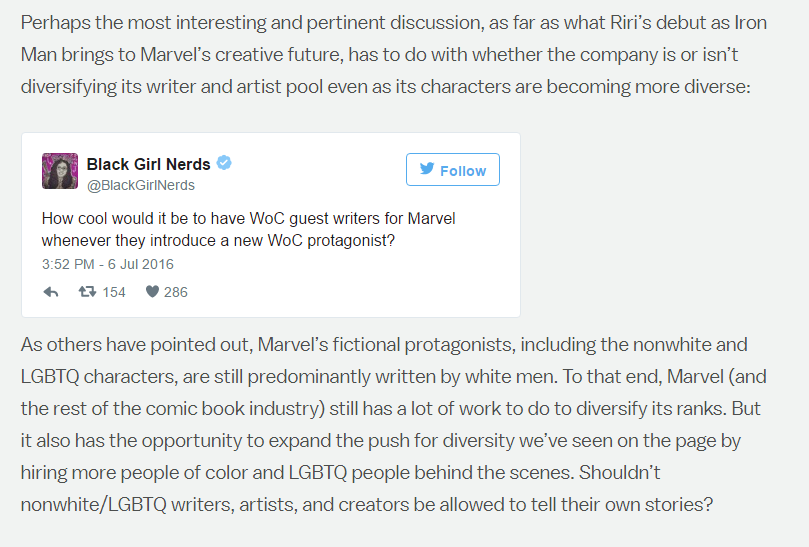809x547 pixels.
Task: Click the blue verified badge checkmark
Action: click(x=224, y=163)
